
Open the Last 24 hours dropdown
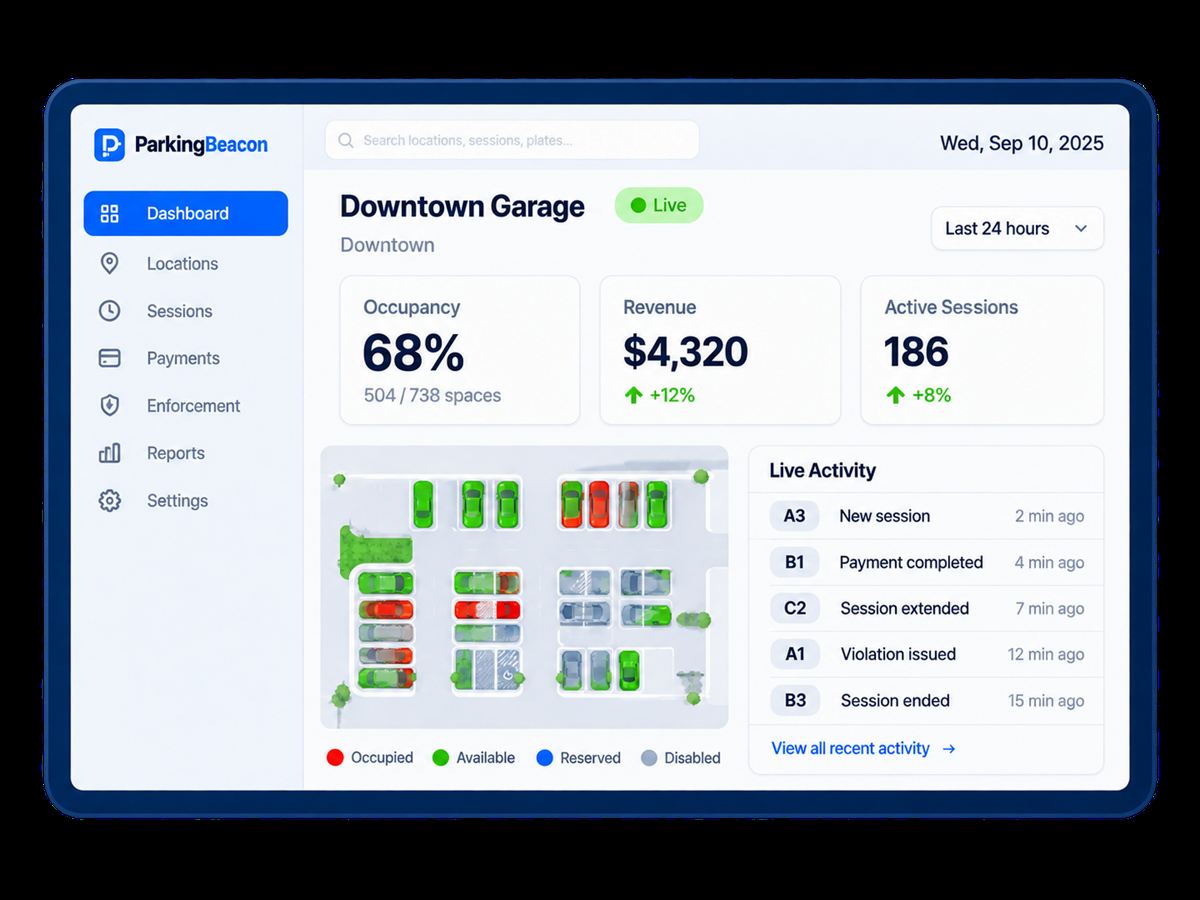pos(1017,228)
